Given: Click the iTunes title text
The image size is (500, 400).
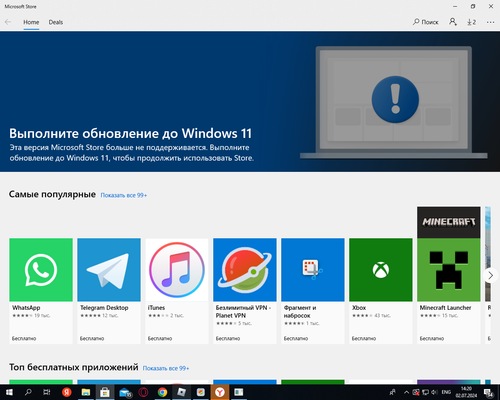Looking at the screenshot, I should click(x=156, y=308).
